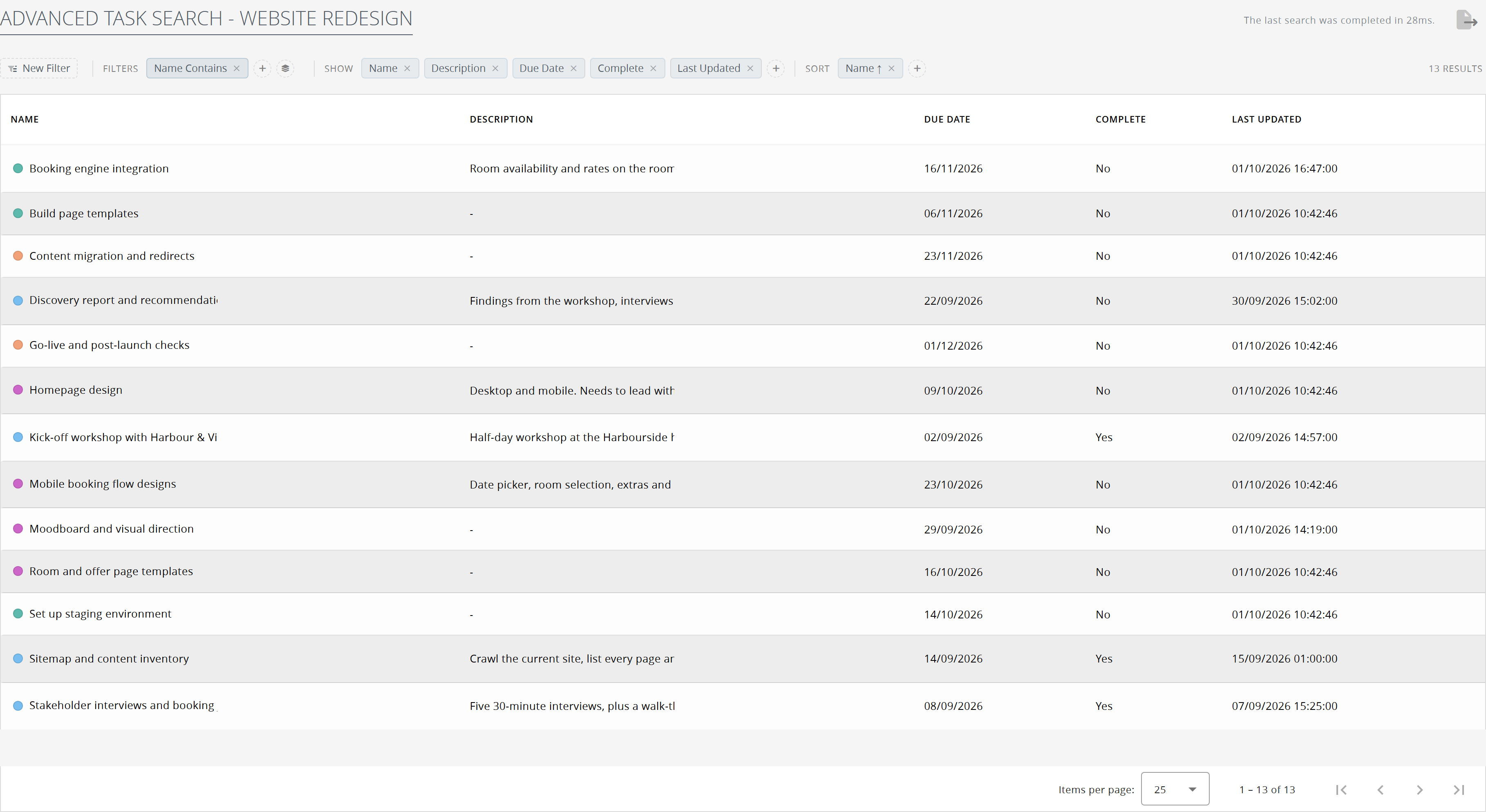
Task: Click the Discovery report and recommendations row name
Action: coord(123,300)
